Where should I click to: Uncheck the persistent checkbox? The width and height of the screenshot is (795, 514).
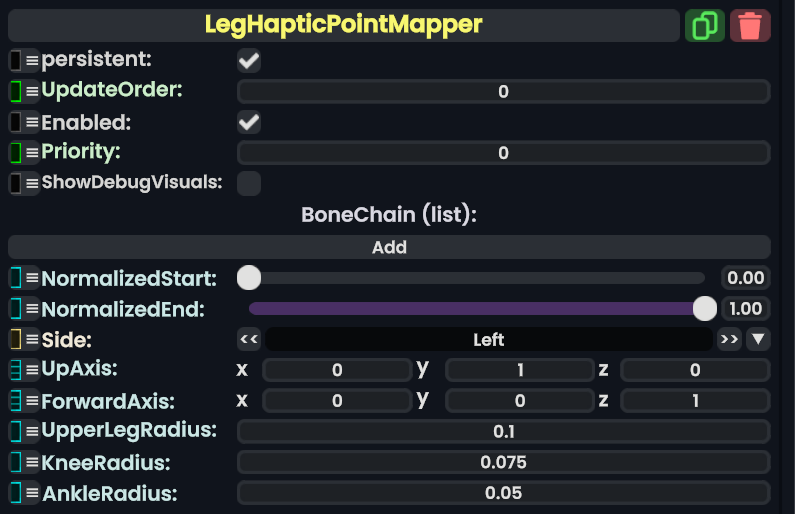(x=249, y=61)
